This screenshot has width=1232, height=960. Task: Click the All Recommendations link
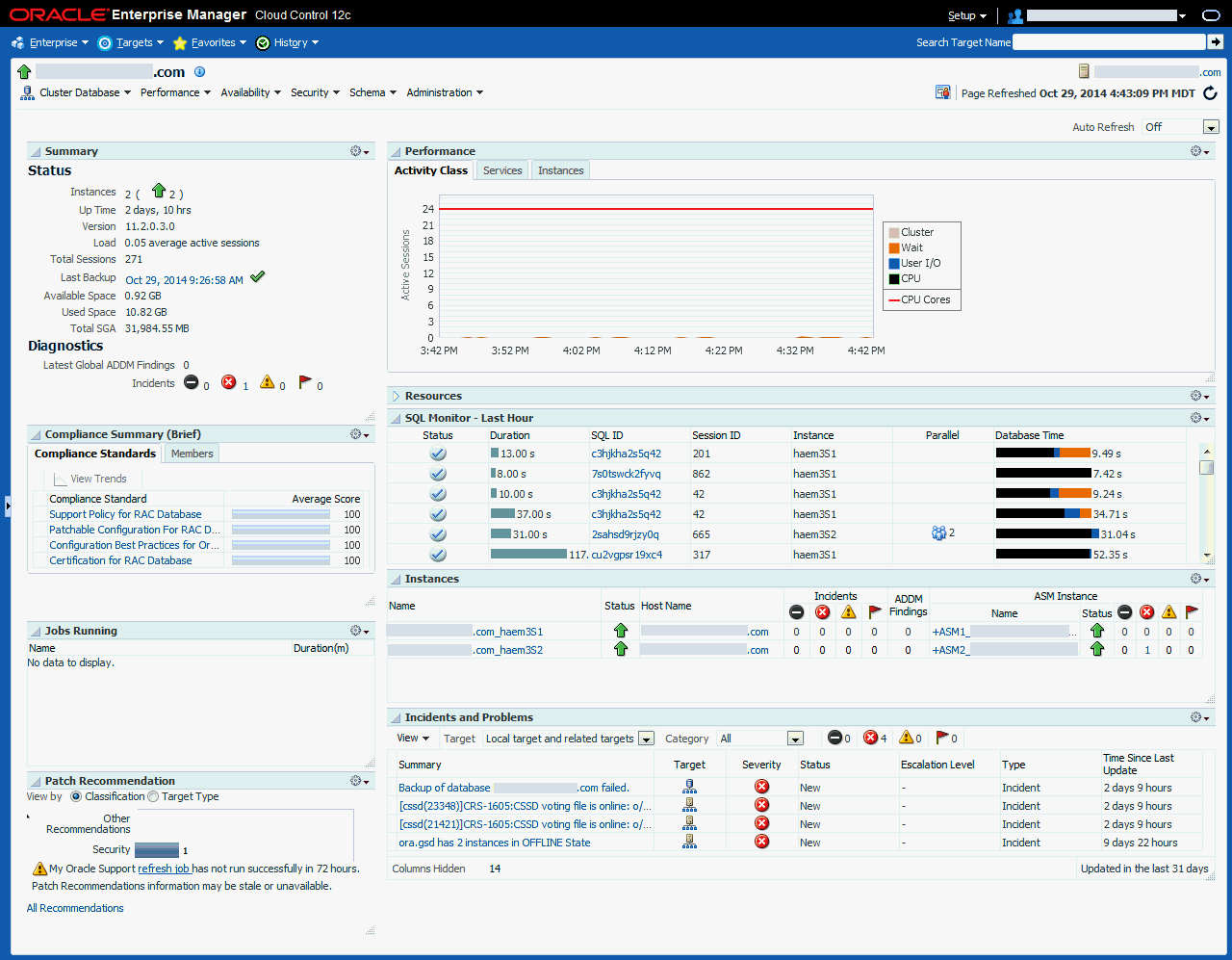click(75, 908)
